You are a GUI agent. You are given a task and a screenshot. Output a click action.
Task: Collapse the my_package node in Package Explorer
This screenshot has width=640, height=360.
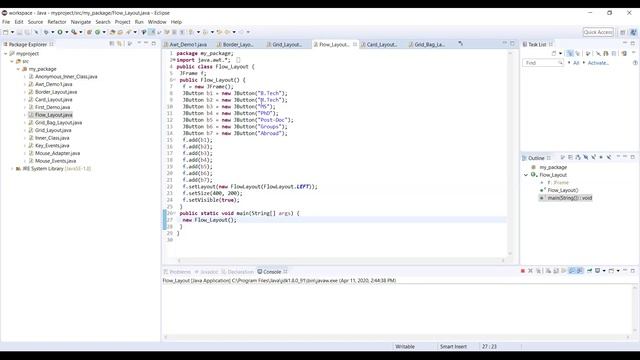(18, 69)
